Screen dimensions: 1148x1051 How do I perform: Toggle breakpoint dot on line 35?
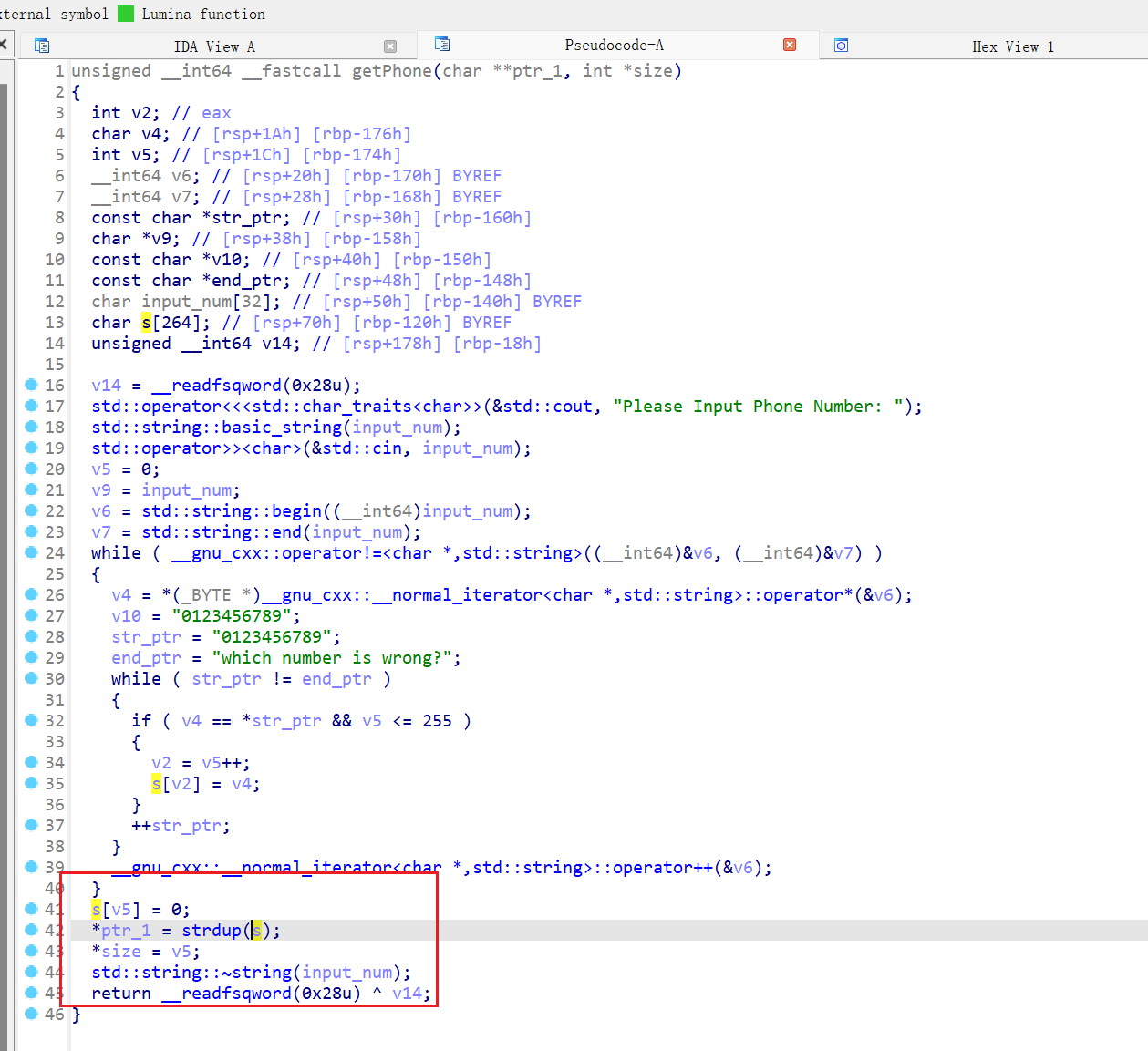31,783
